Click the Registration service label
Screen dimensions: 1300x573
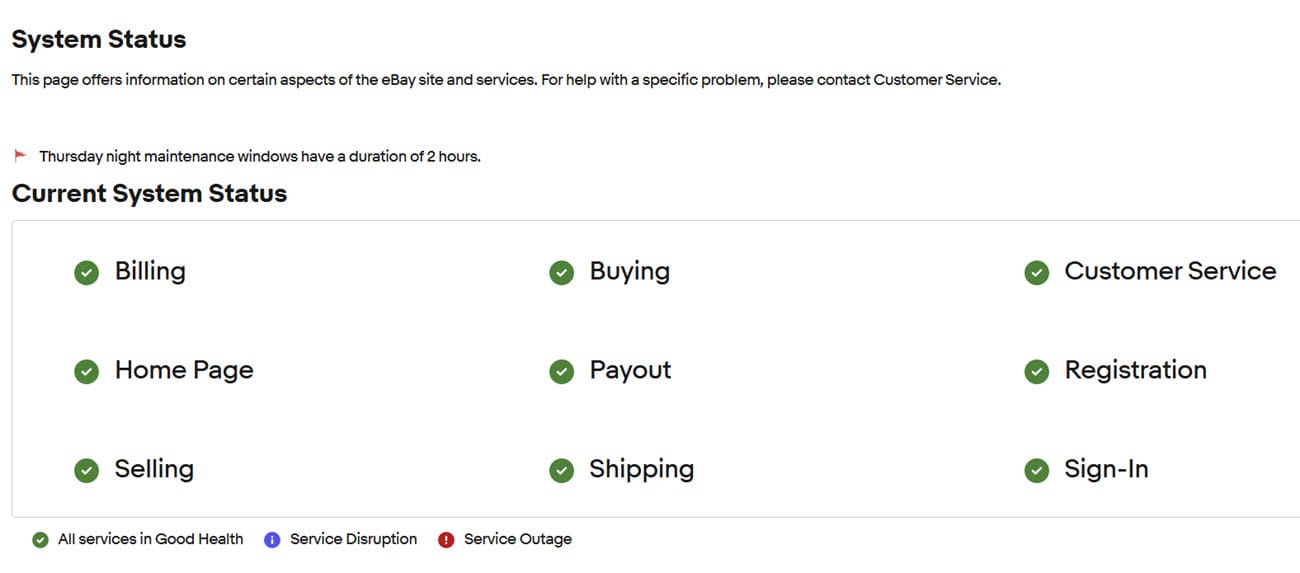click(1135, 370)
